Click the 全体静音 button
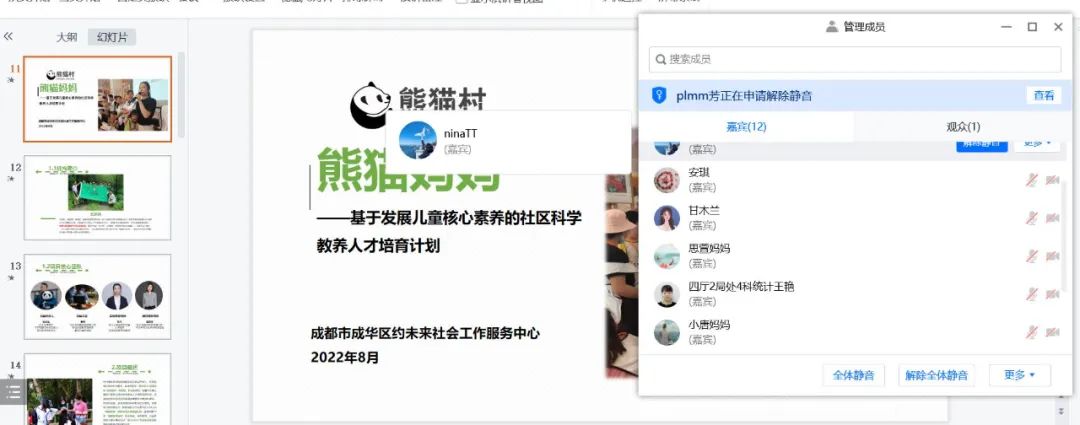1080x425 pixels. coord(853,375)
